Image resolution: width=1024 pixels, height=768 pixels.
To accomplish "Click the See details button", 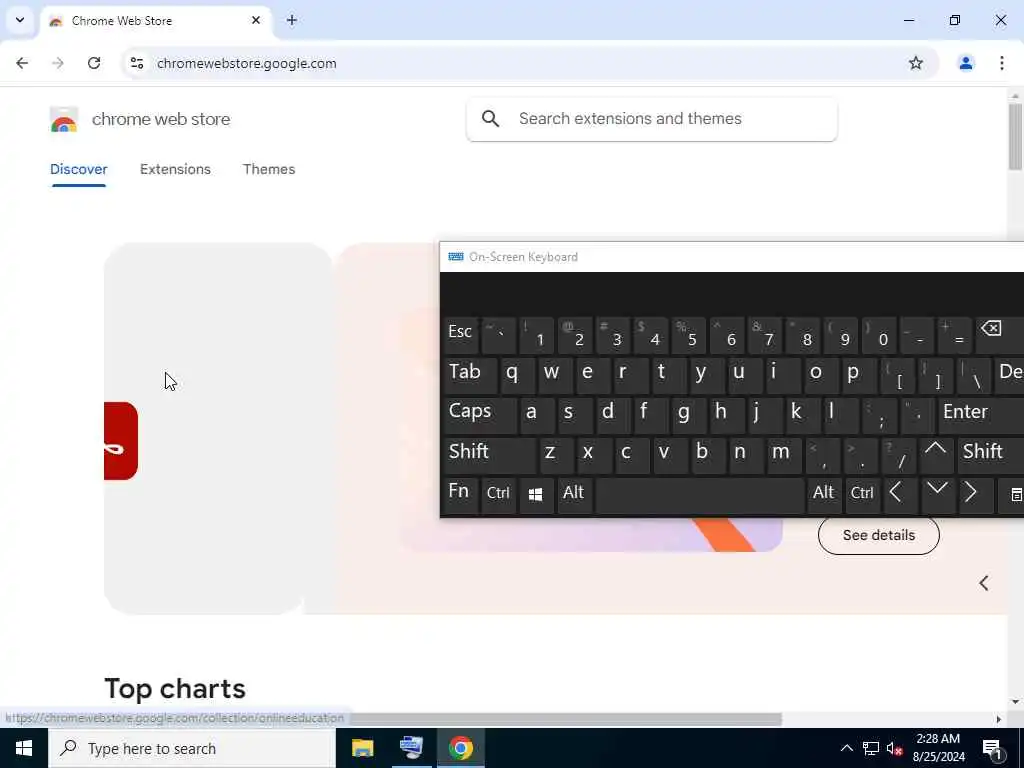I will coord(878,536).
